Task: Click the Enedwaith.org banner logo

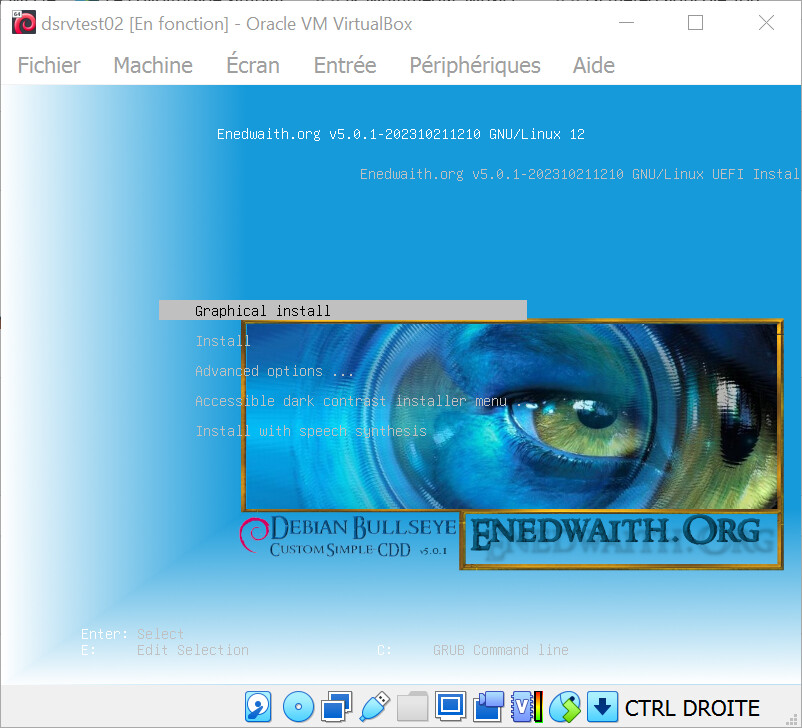Action: point(621,539)
